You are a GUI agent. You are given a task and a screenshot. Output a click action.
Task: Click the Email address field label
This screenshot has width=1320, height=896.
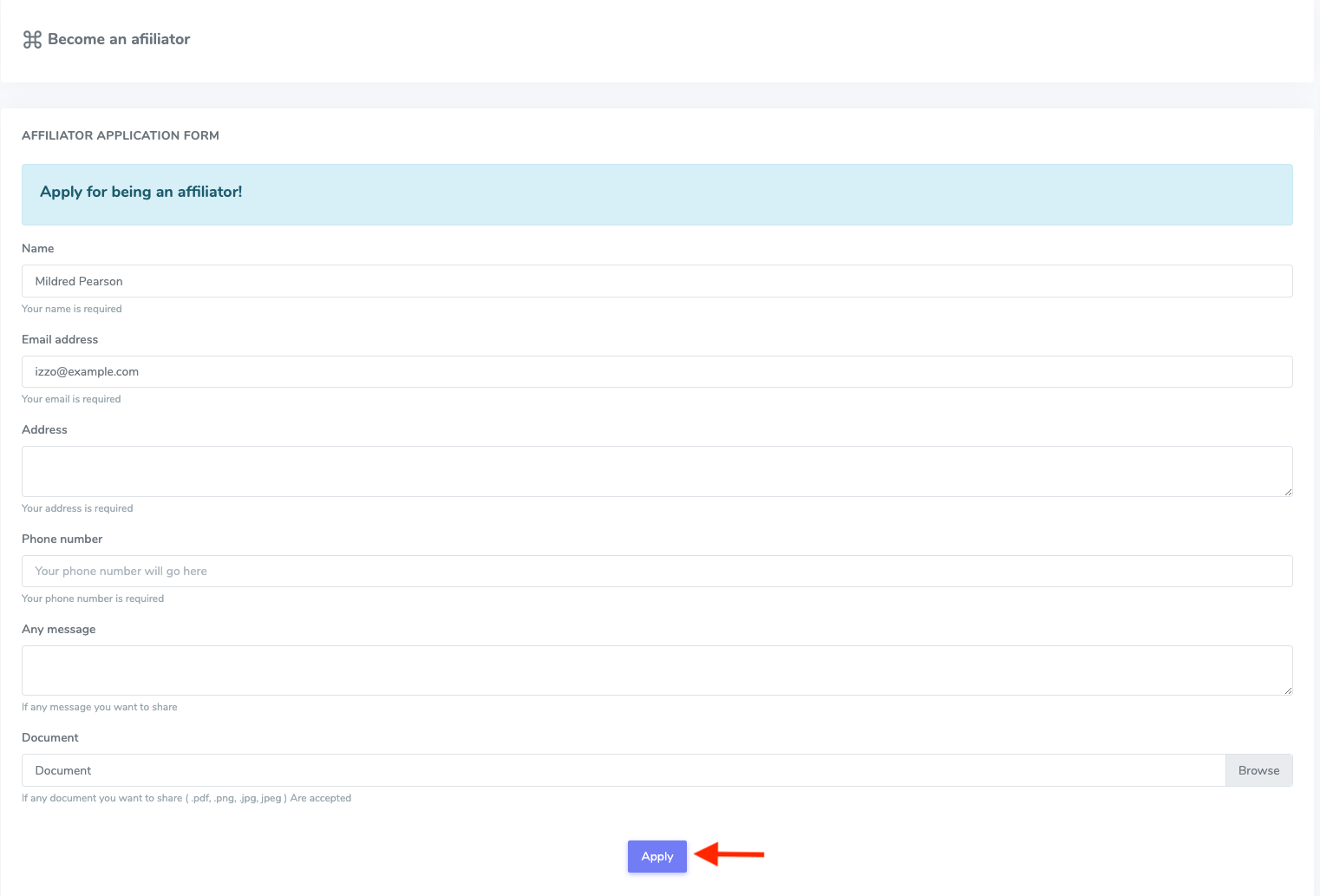(60, 339)
